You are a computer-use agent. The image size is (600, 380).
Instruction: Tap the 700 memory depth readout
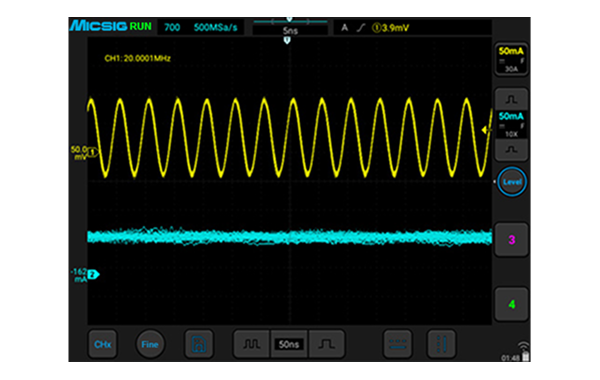coord(172,28)
